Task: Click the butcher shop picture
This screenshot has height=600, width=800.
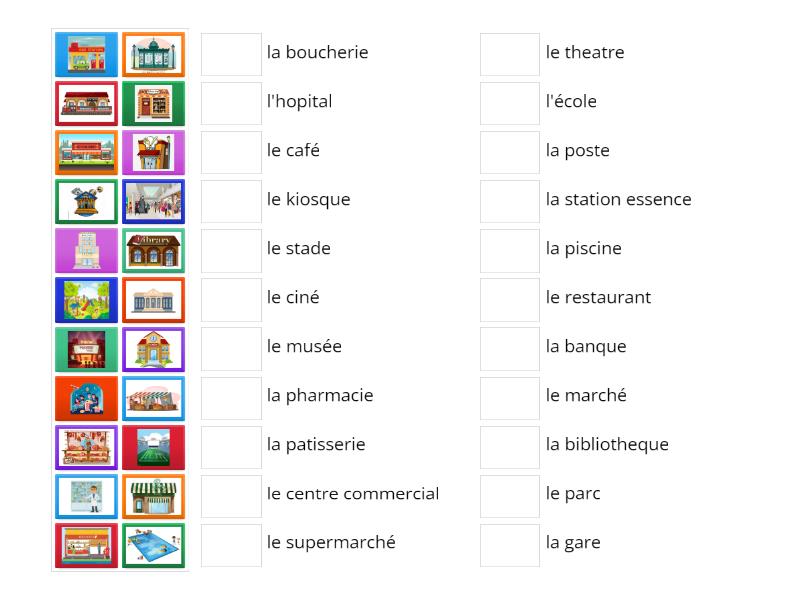Action: point(87,446)
